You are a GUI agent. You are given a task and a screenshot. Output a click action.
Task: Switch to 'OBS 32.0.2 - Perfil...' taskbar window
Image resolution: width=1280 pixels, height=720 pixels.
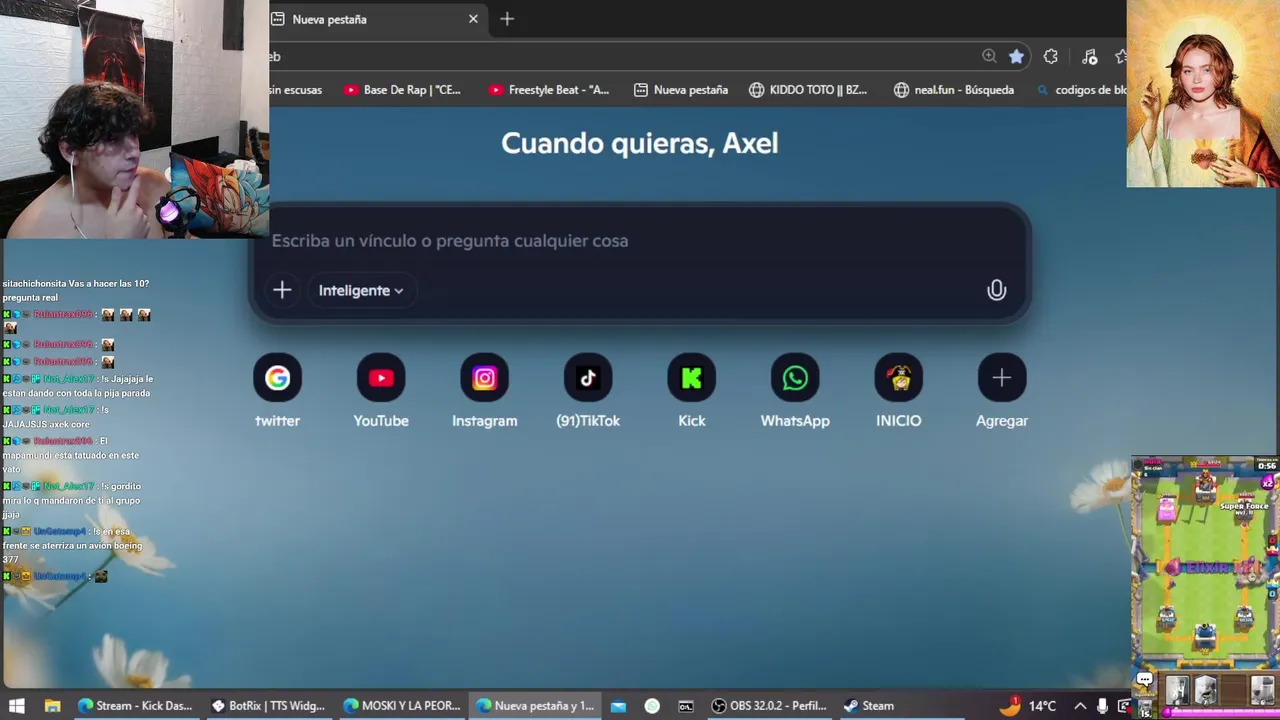click(x=768, y=706)
